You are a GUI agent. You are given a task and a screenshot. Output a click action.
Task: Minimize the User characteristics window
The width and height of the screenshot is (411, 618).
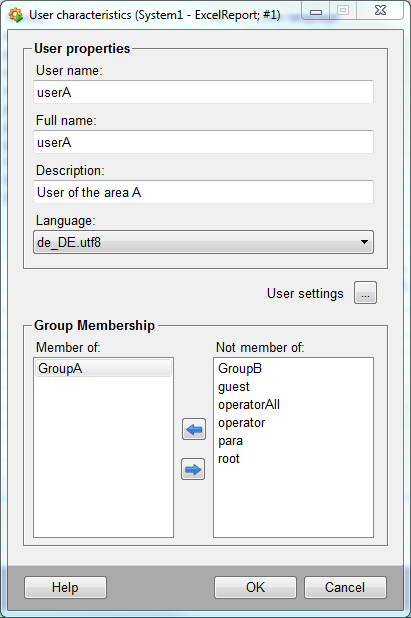tap(316, 11)
